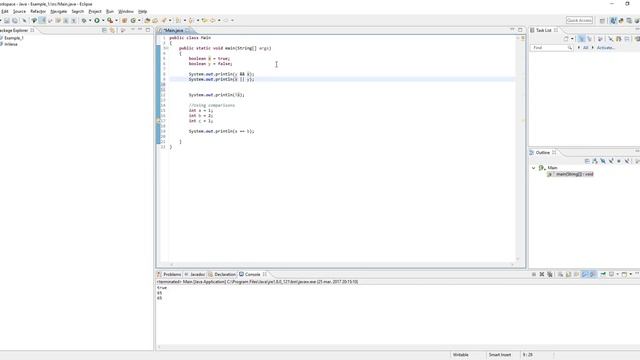Close the Main.java editor tab

[187, 31]
